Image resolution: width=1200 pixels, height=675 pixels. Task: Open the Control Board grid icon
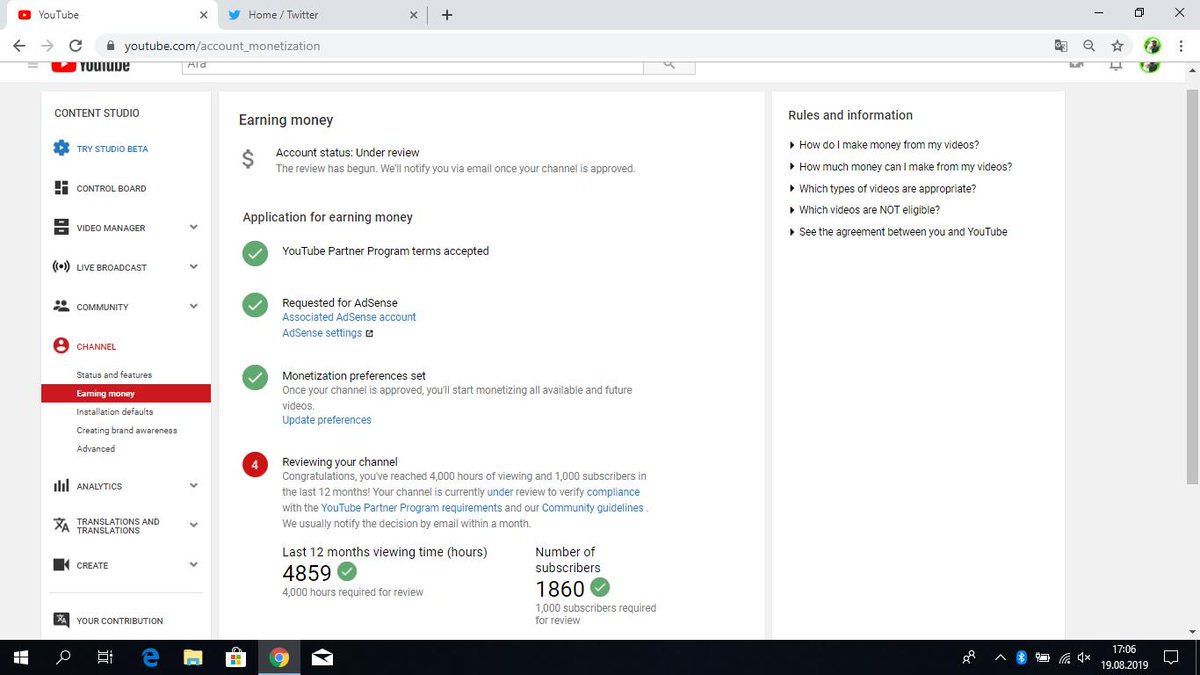[61, 188]
